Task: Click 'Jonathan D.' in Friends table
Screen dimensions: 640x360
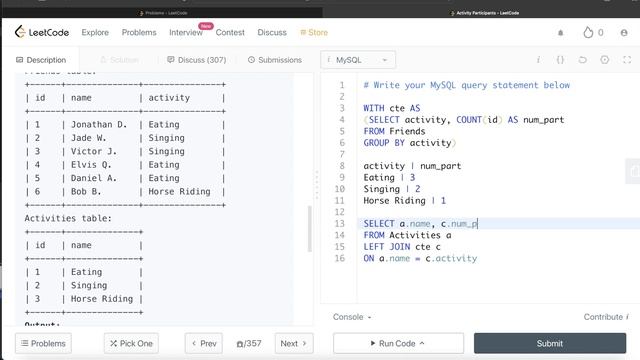Action: tap(99, 124)
